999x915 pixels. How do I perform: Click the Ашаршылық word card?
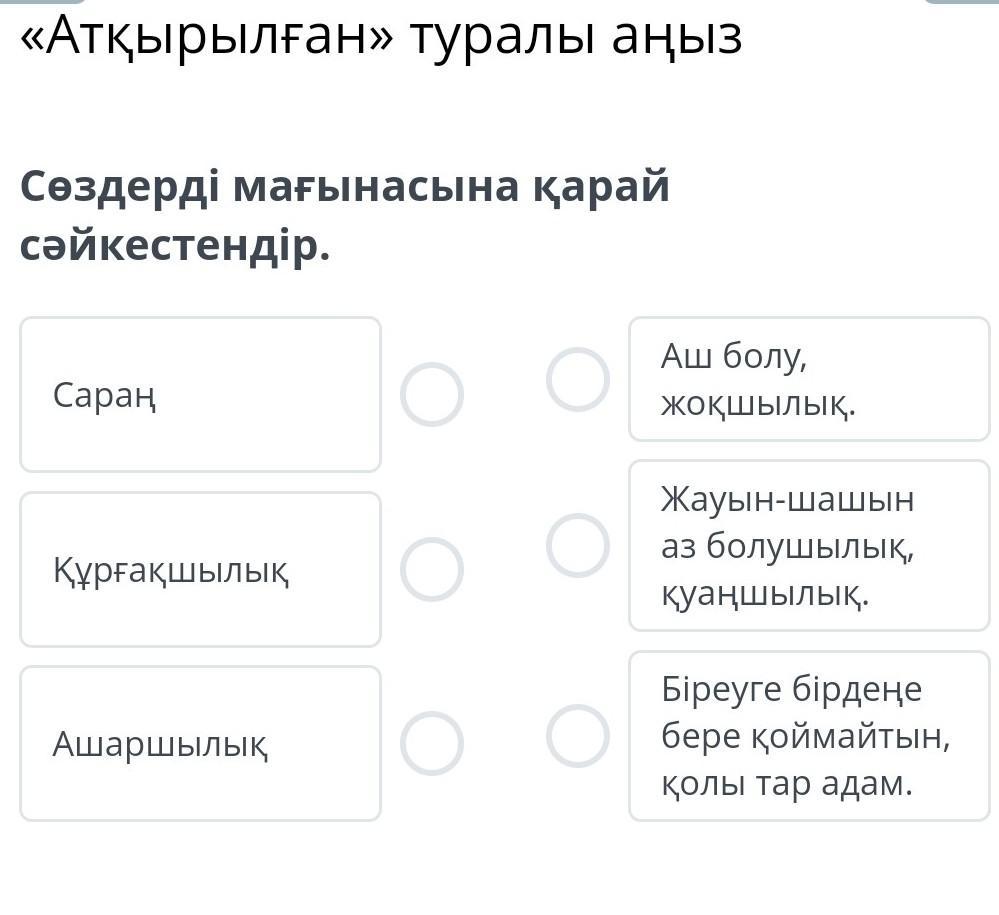[x=200, y=743]
